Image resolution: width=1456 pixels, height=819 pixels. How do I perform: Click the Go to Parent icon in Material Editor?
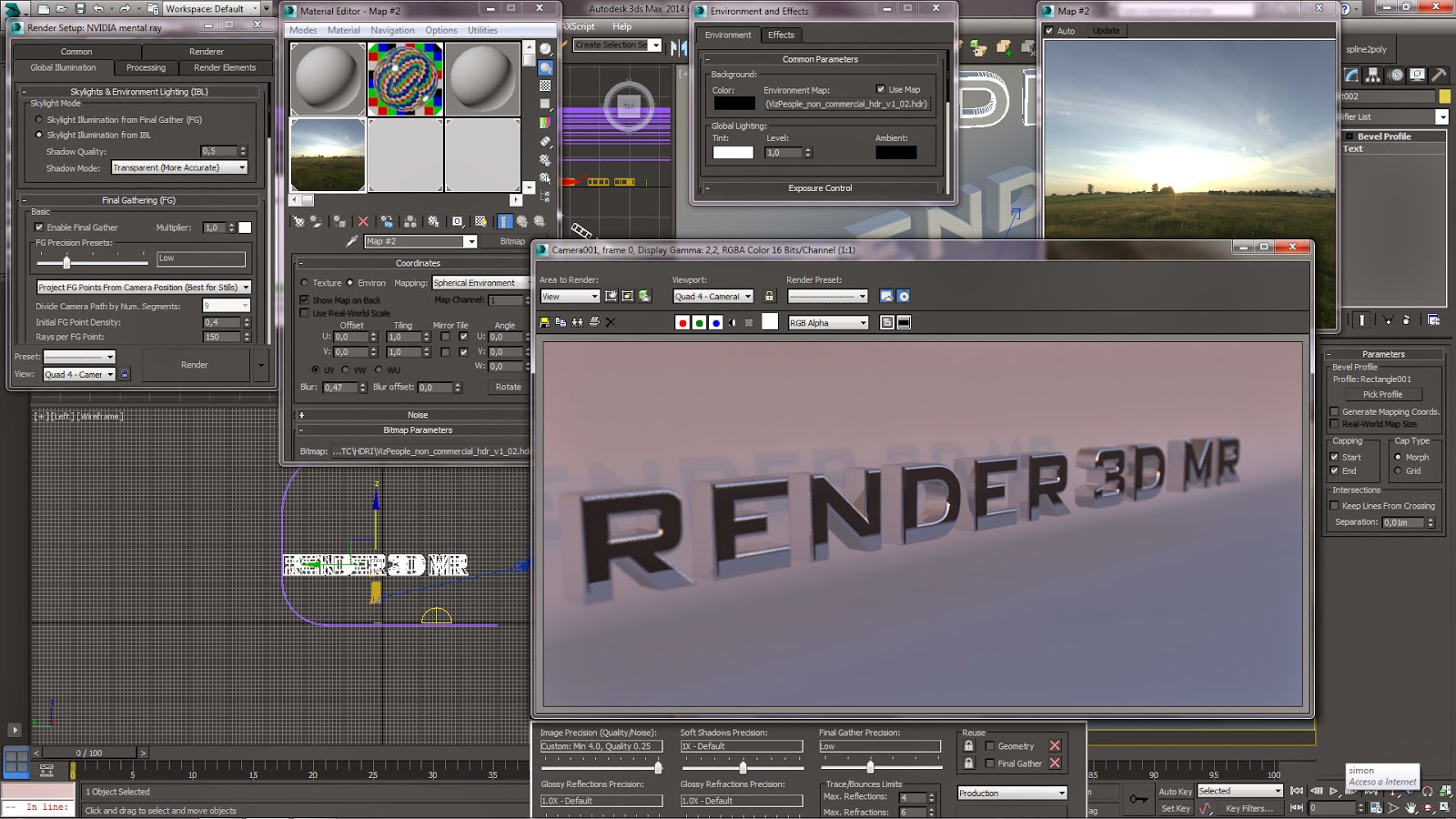[522, 222]
